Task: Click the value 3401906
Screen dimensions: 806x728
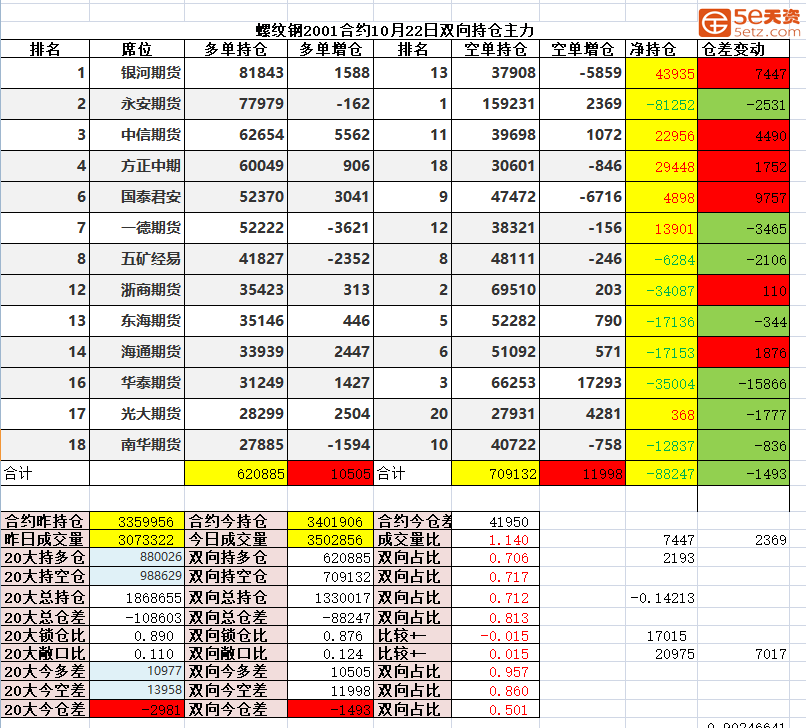Action: point(331,521)
